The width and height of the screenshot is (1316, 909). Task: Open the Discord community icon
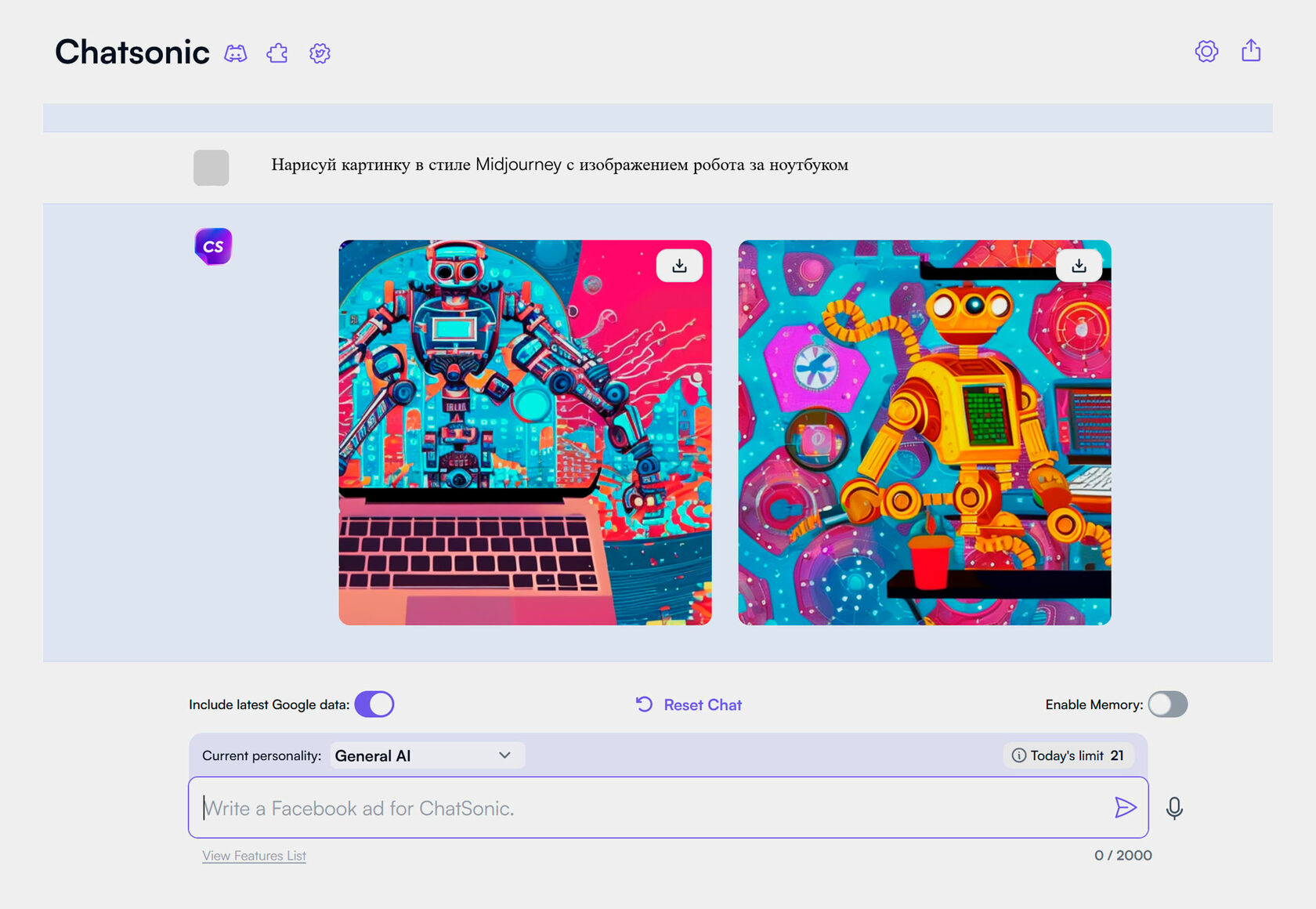click(x=236, y=53)
